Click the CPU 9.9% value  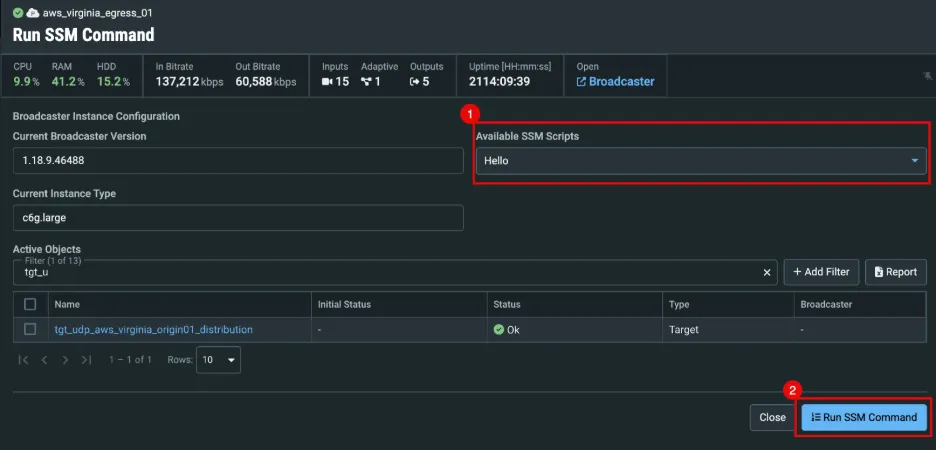[x=26, y=82]
